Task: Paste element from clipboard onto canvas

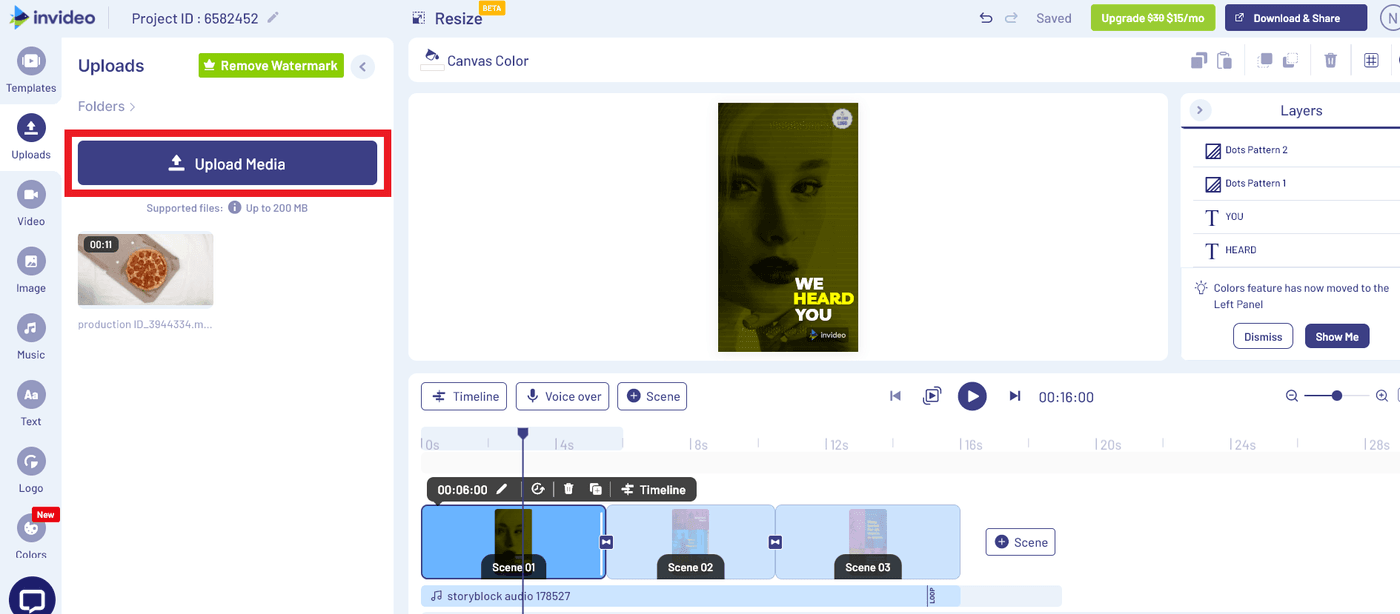Action: 1224,60
